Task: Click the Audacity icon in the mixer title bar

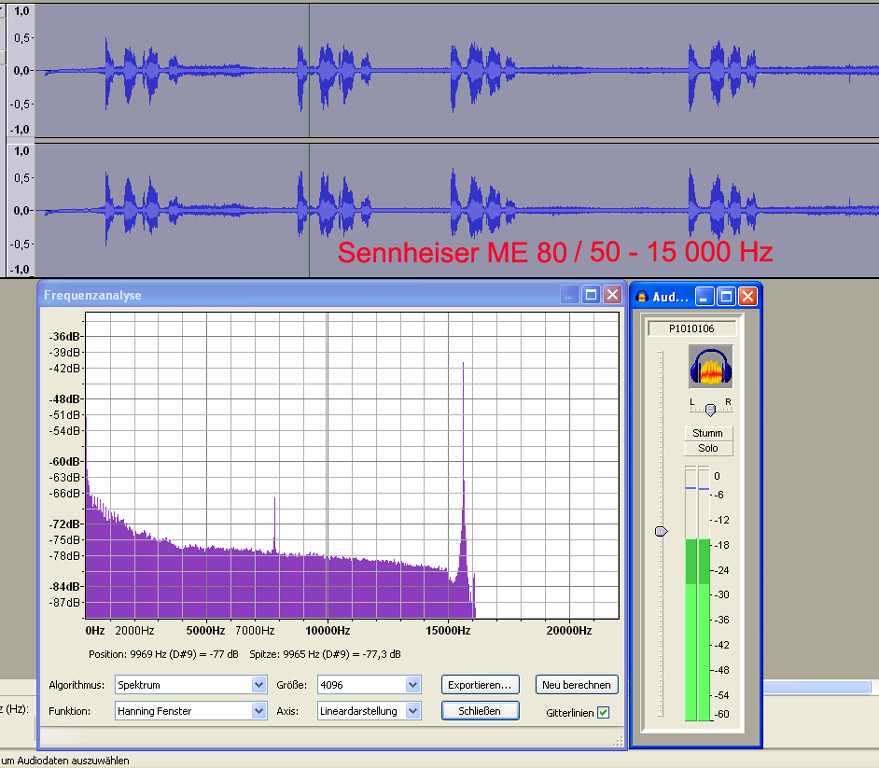Action: 640,296
